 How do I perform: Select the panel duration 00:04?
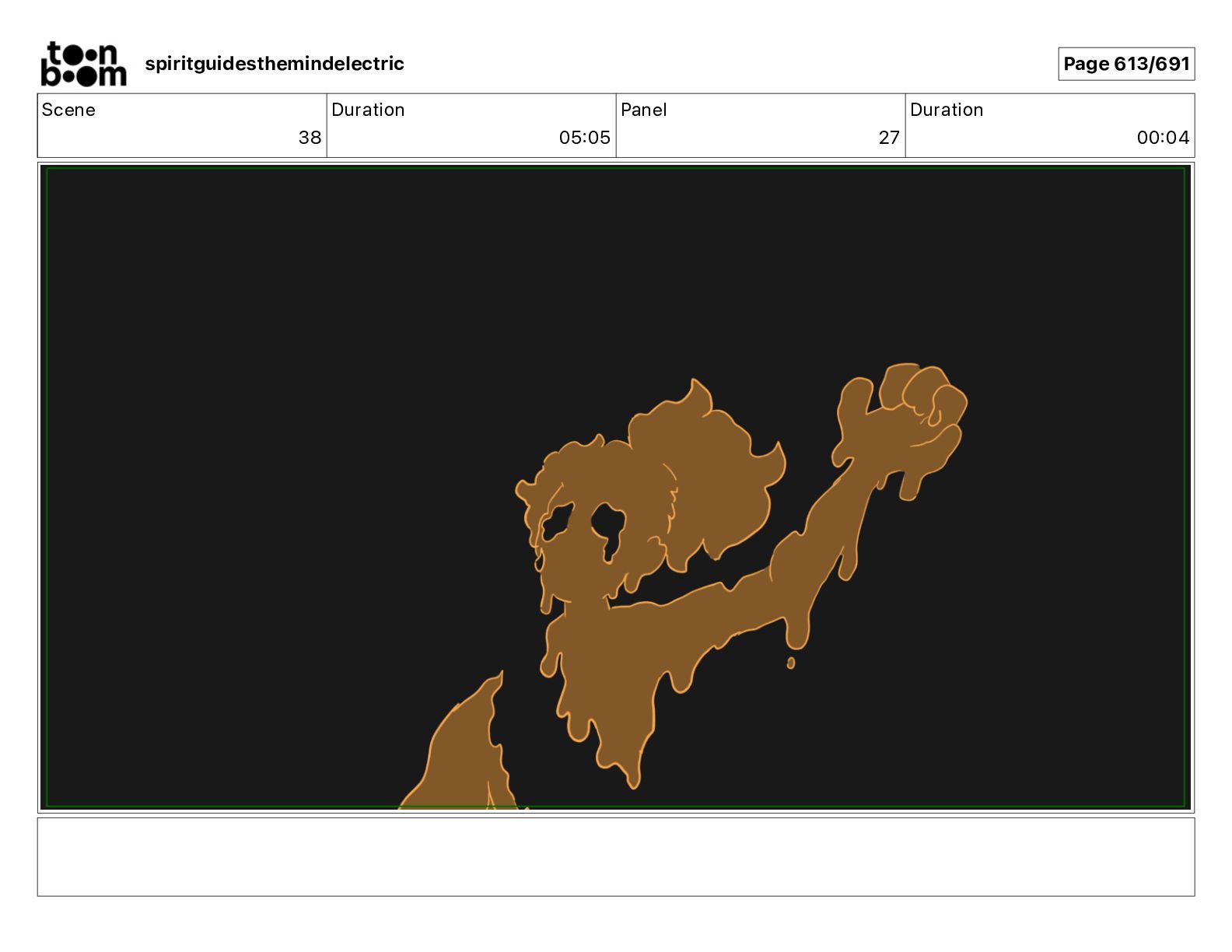pos(1163,138)
